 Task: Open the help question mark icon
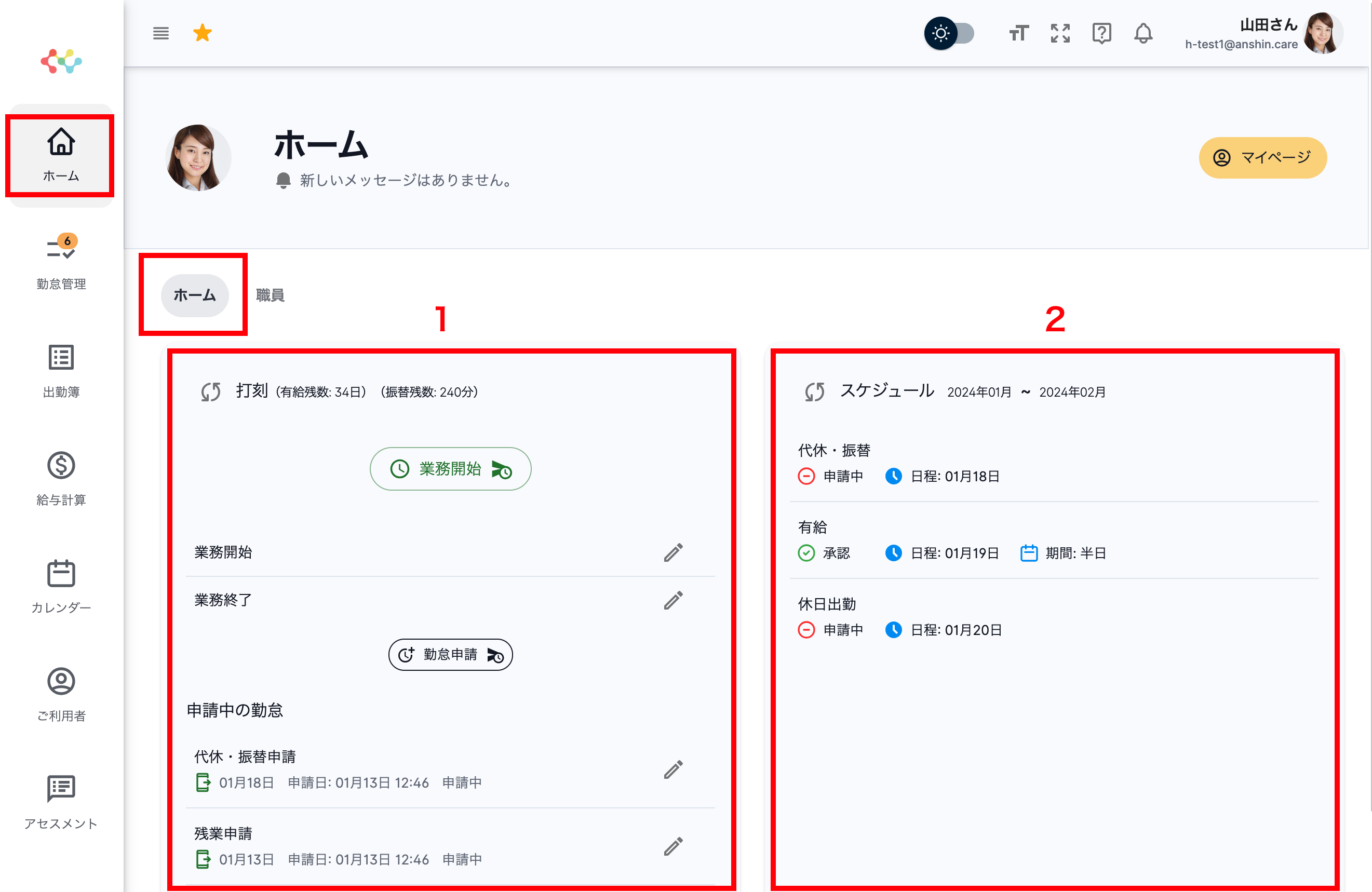pyautogui.click(x=1101, y=33)
